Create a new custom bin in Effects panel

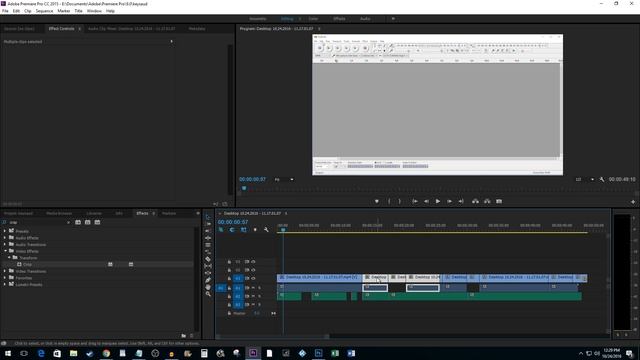(x=184, y=336)
